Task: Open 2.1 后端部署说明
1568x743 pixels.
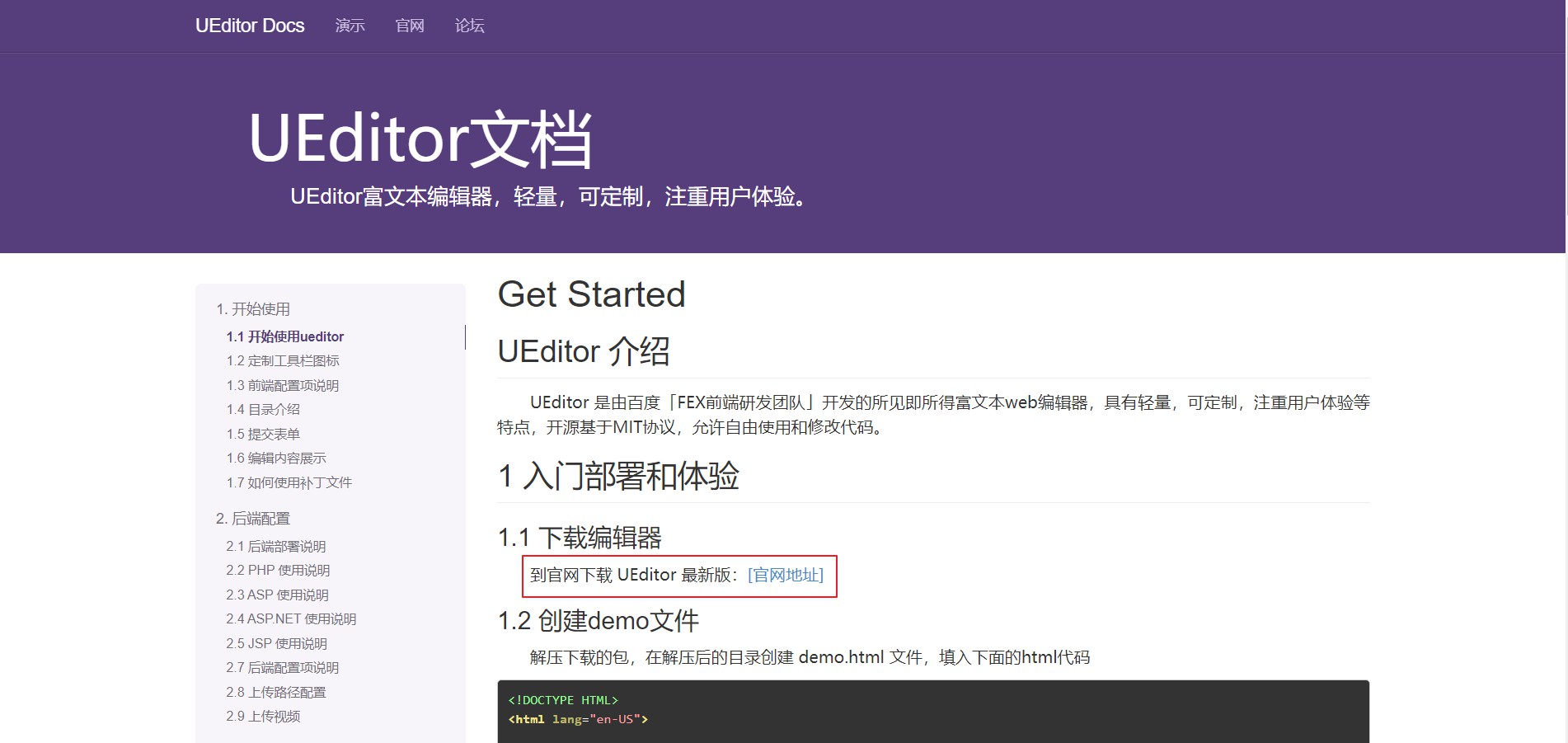Action: tap(276, 546)
